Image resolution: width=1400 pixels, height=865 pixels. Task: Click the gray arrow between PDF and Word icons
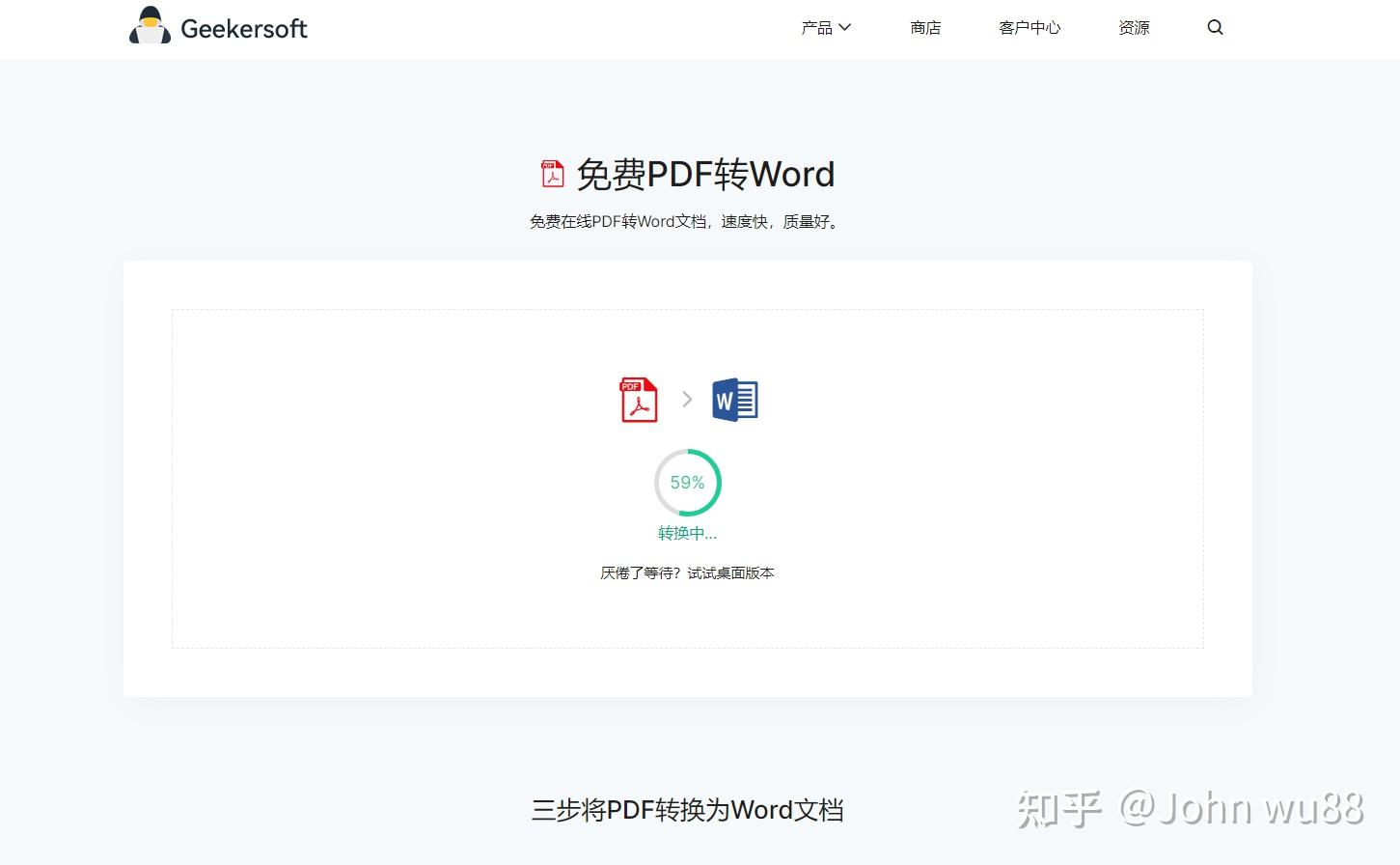tap(687, 399)
